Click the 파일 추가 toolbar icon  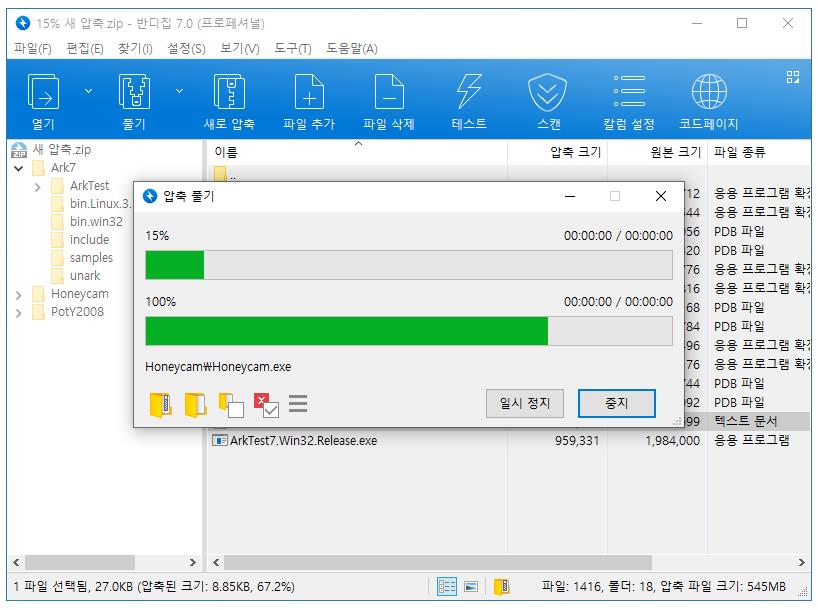309,92
